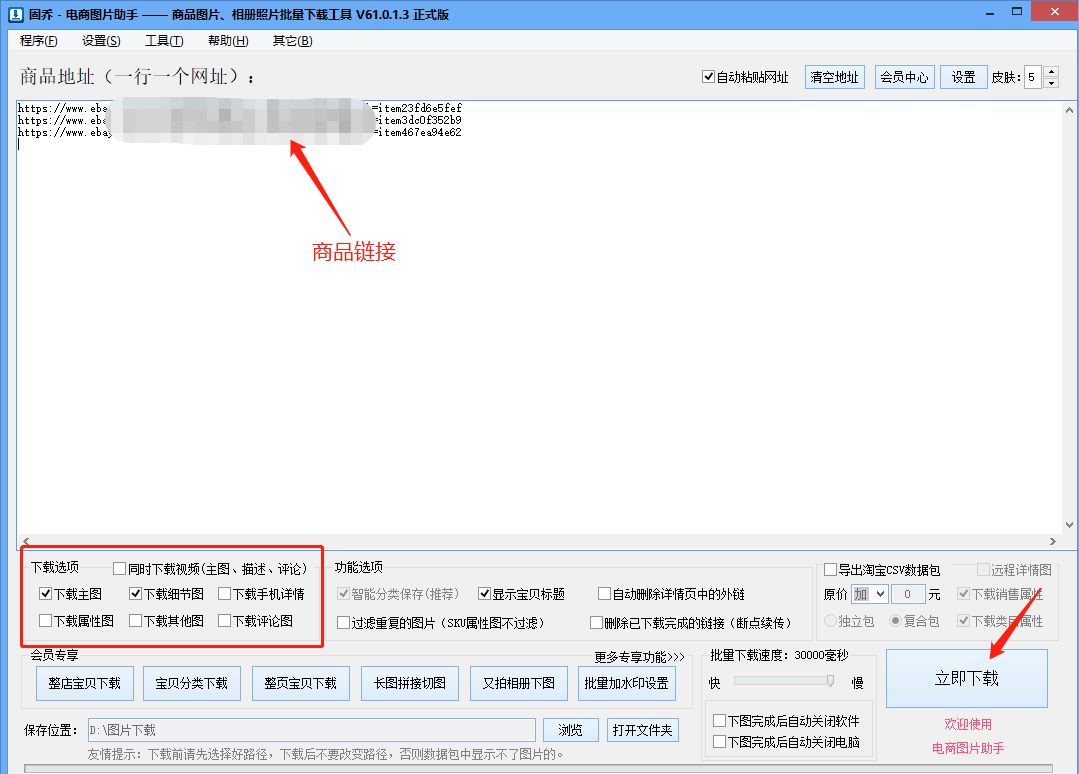Decrease the 皮肤 number with down arrow

[x=1051, y=83]
